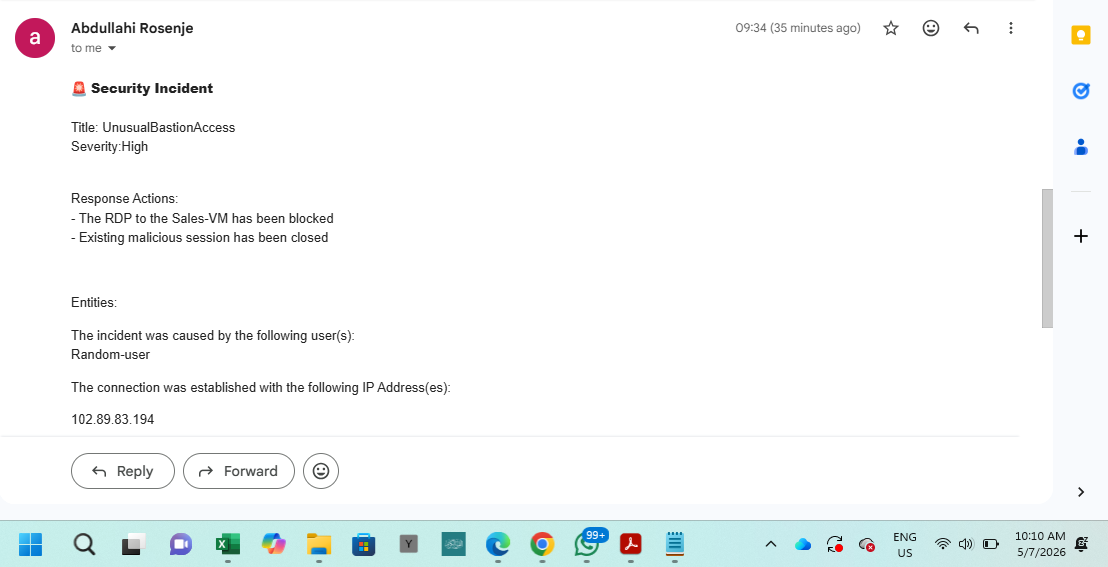
Task: Add an emoji reaction from the header
Action: [931, 28]
